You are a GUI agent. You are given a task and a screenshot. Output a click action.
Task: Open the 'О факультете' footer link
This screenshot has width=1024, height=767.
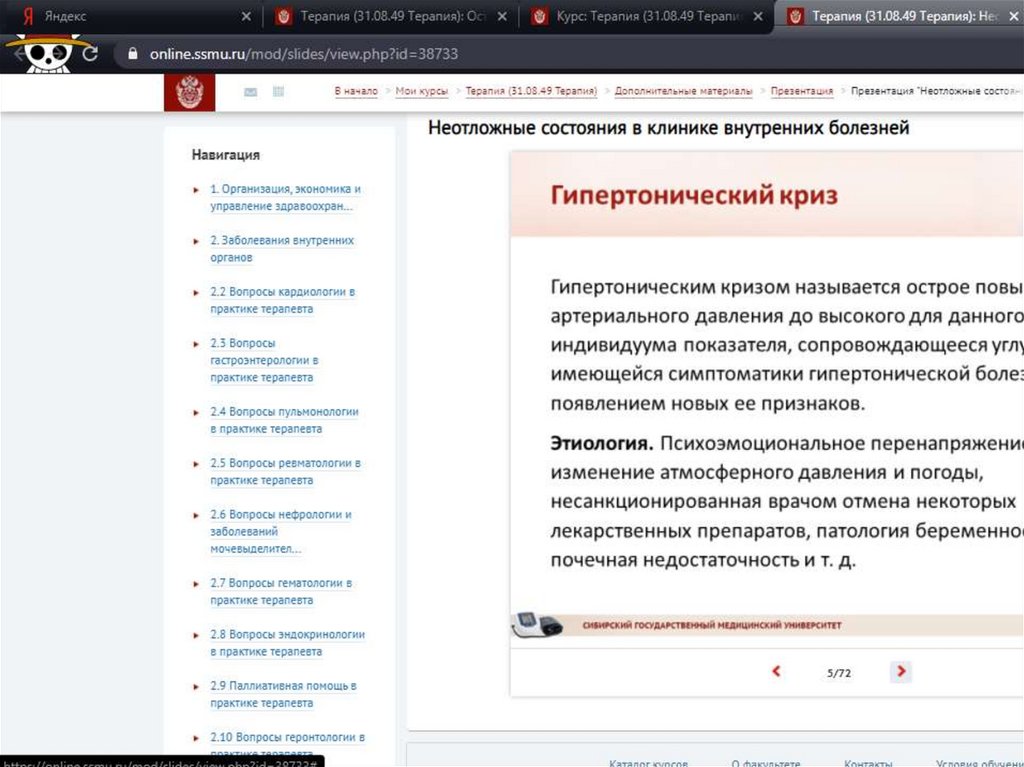pos(765,762)
